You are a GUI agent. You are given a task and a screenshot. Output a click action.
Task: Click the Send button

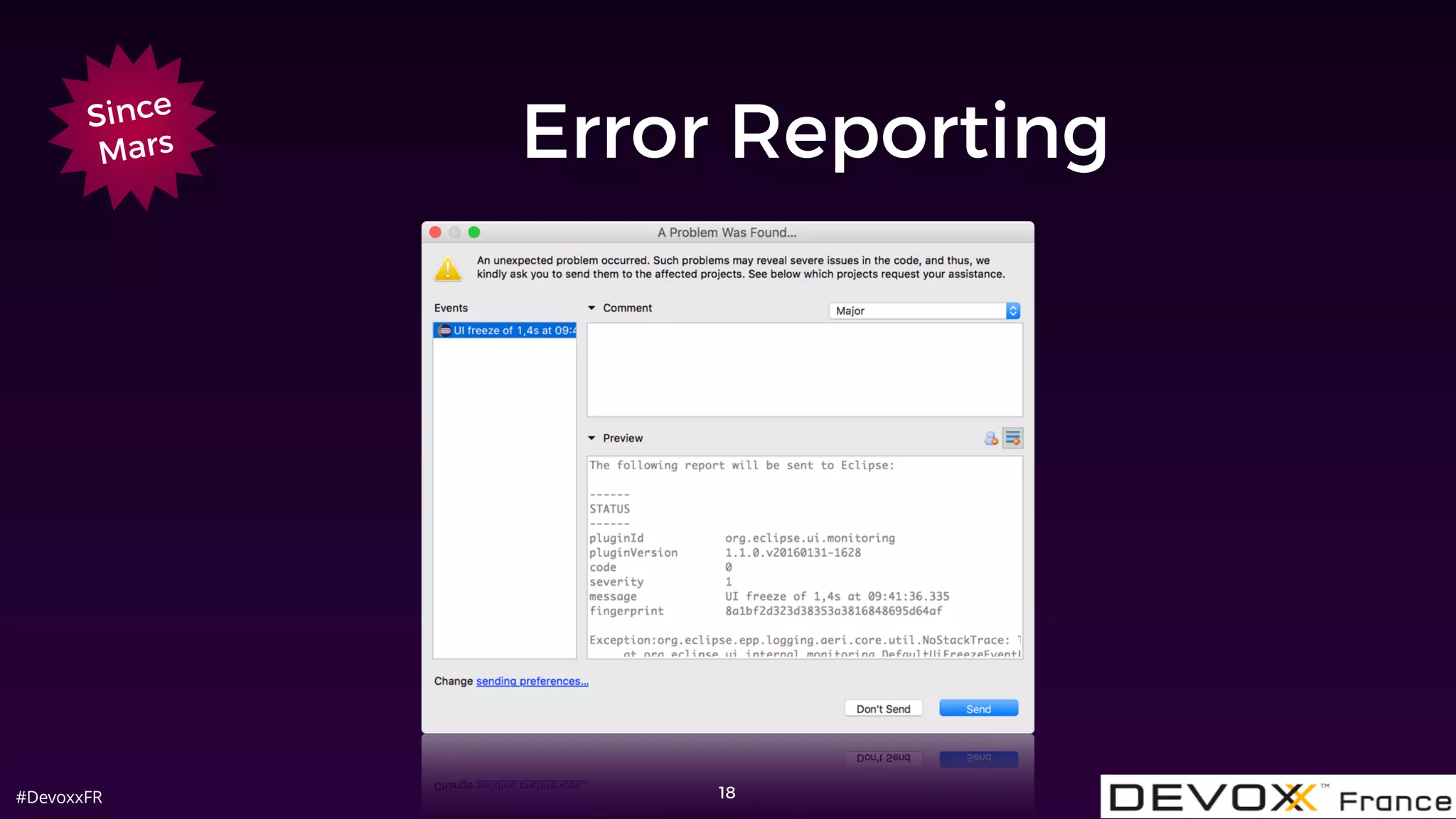coord(978,708)
